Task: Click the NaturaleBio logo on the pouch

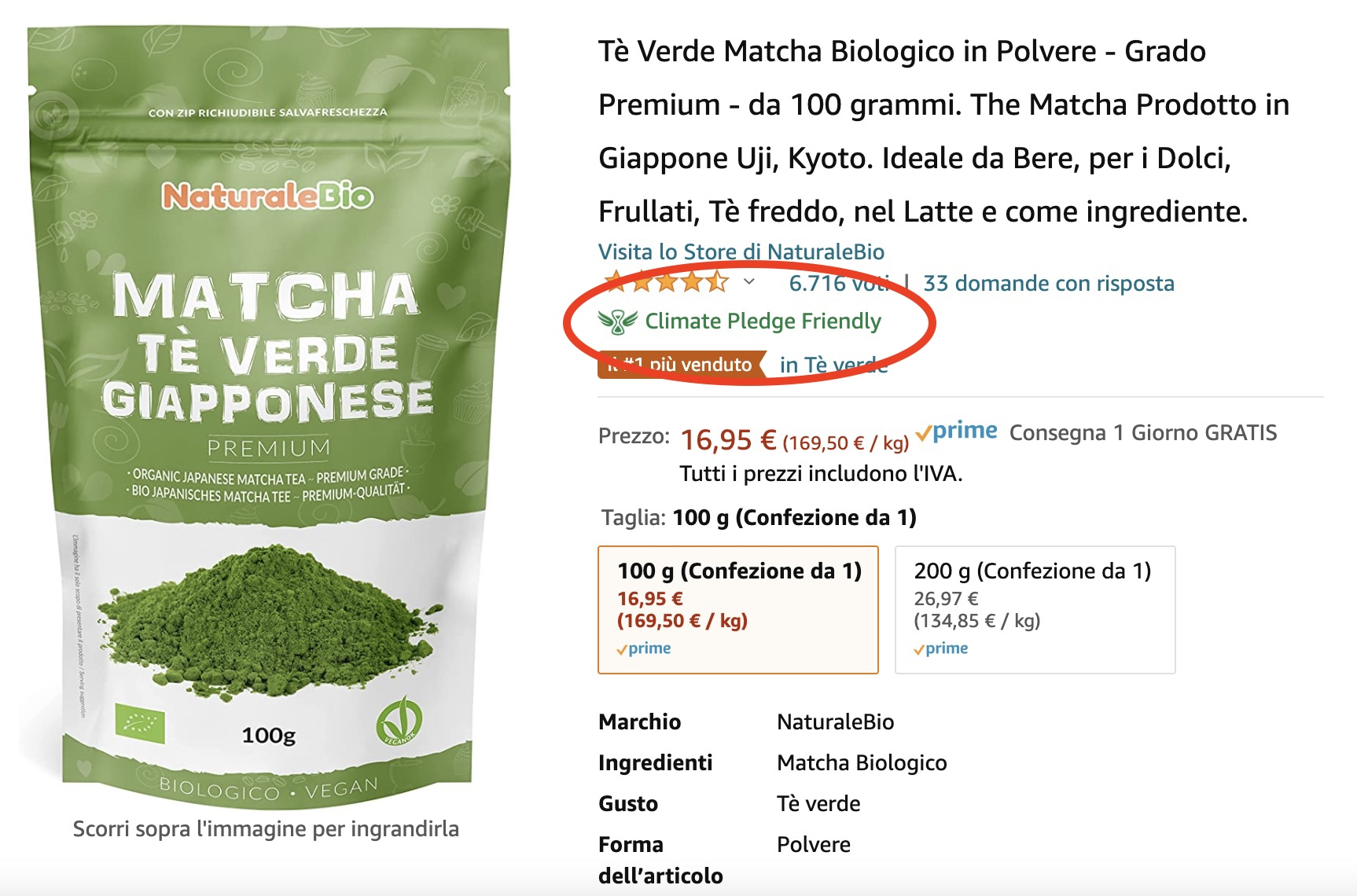Action: pyautogui.click(x=267, y=195)
